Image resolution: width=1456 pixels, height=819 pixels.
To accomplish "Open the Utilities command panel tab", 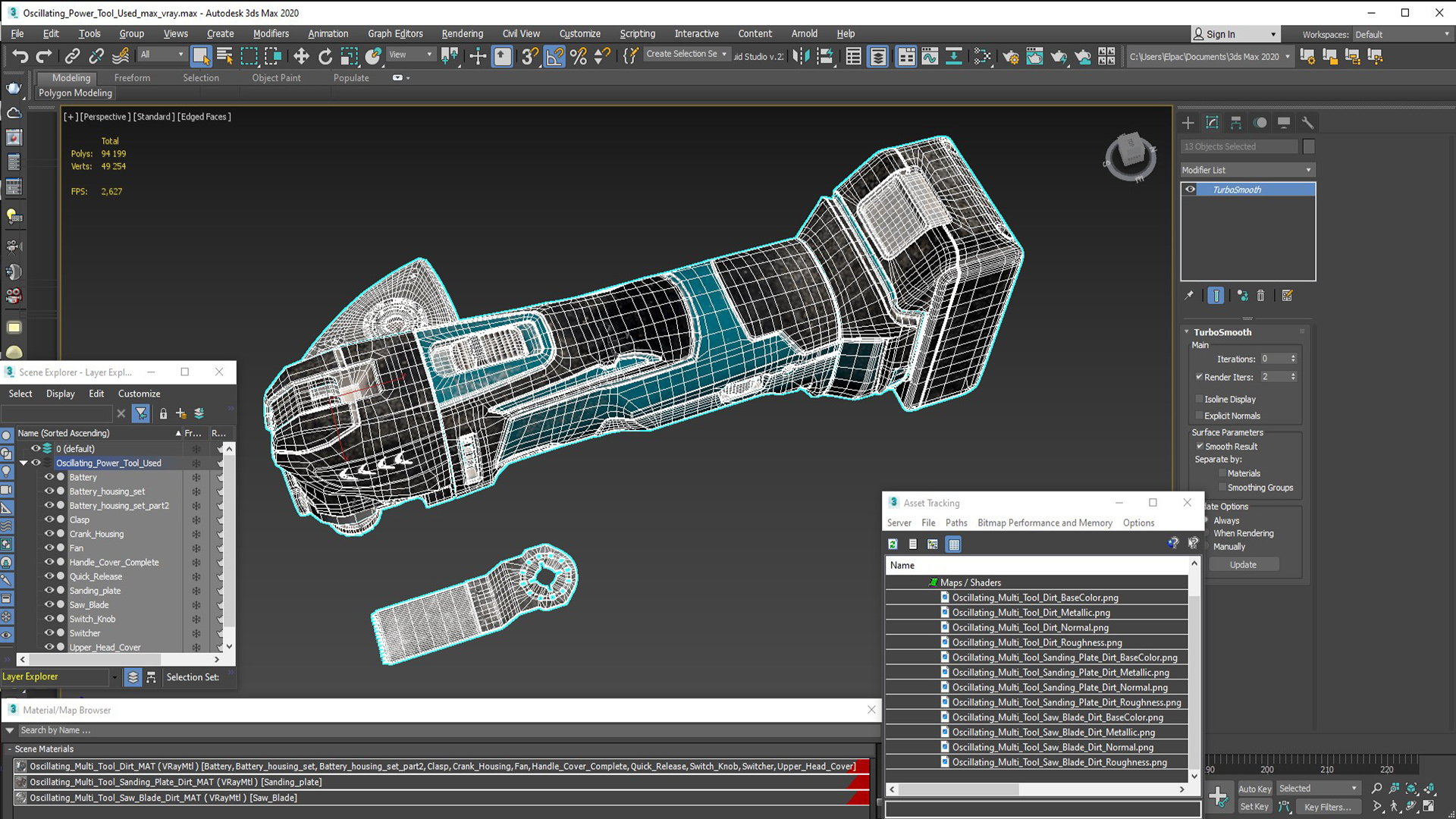I will [x=1307, y=123].
